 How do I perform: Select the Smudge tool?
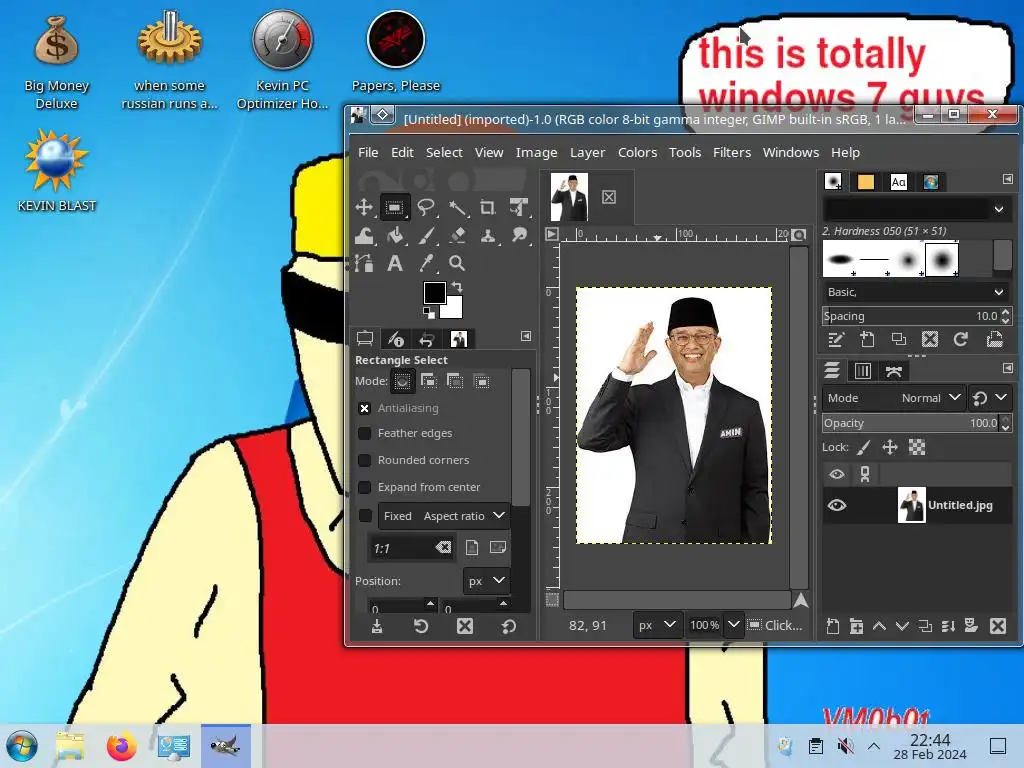(519, 236)
